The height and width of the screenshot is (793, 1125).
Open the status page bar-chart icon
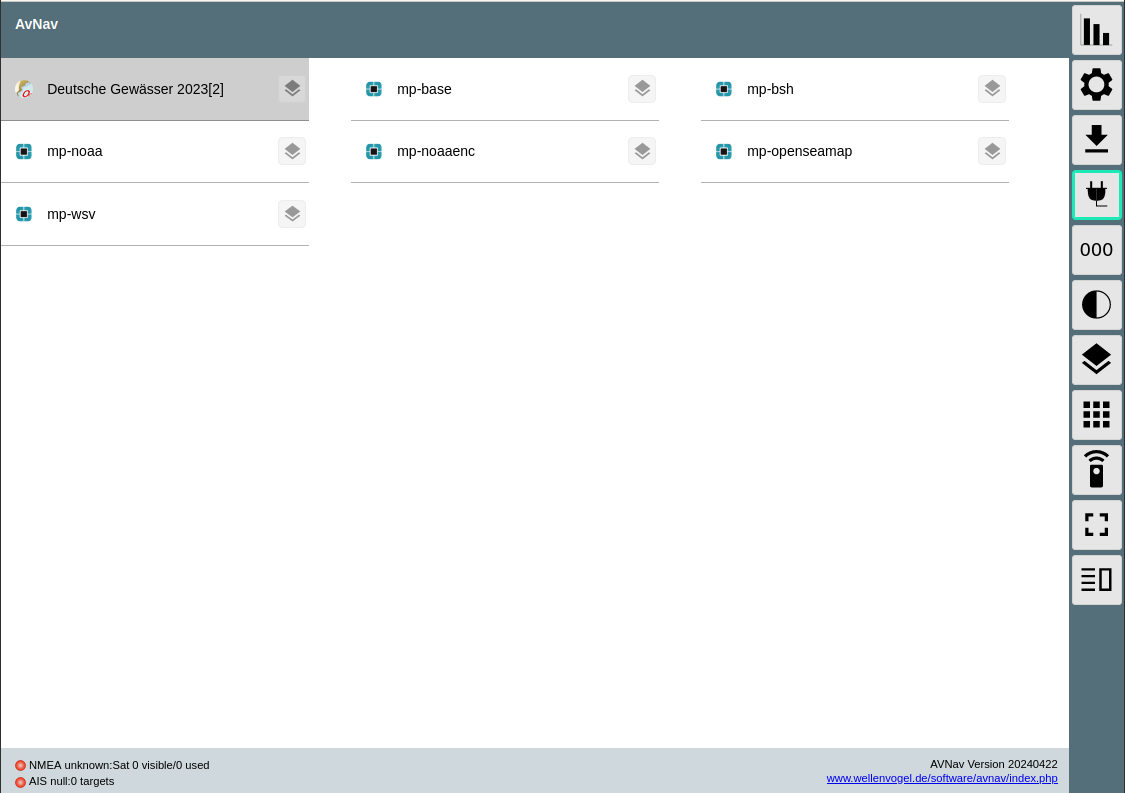1096,30
